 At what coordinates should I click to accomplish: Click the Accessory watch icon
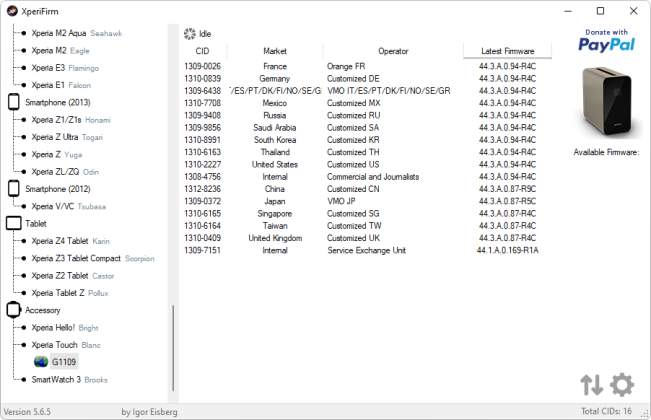tap(13, 310)
